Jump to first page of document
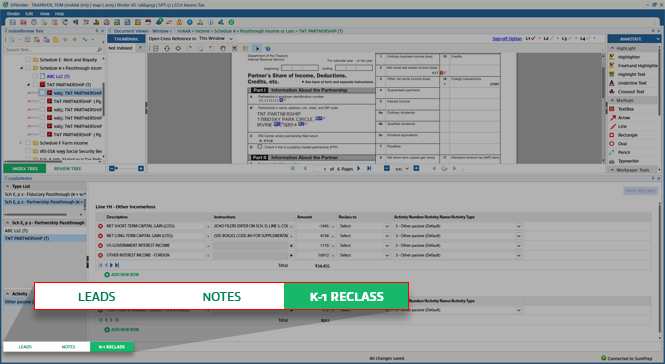 (x=293, y=168)
